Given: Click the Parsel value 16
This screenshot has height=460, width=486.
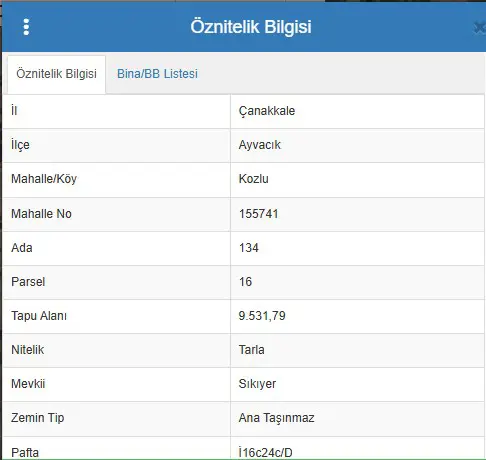Looking at the screenshot, I should (x=245, y=282).
